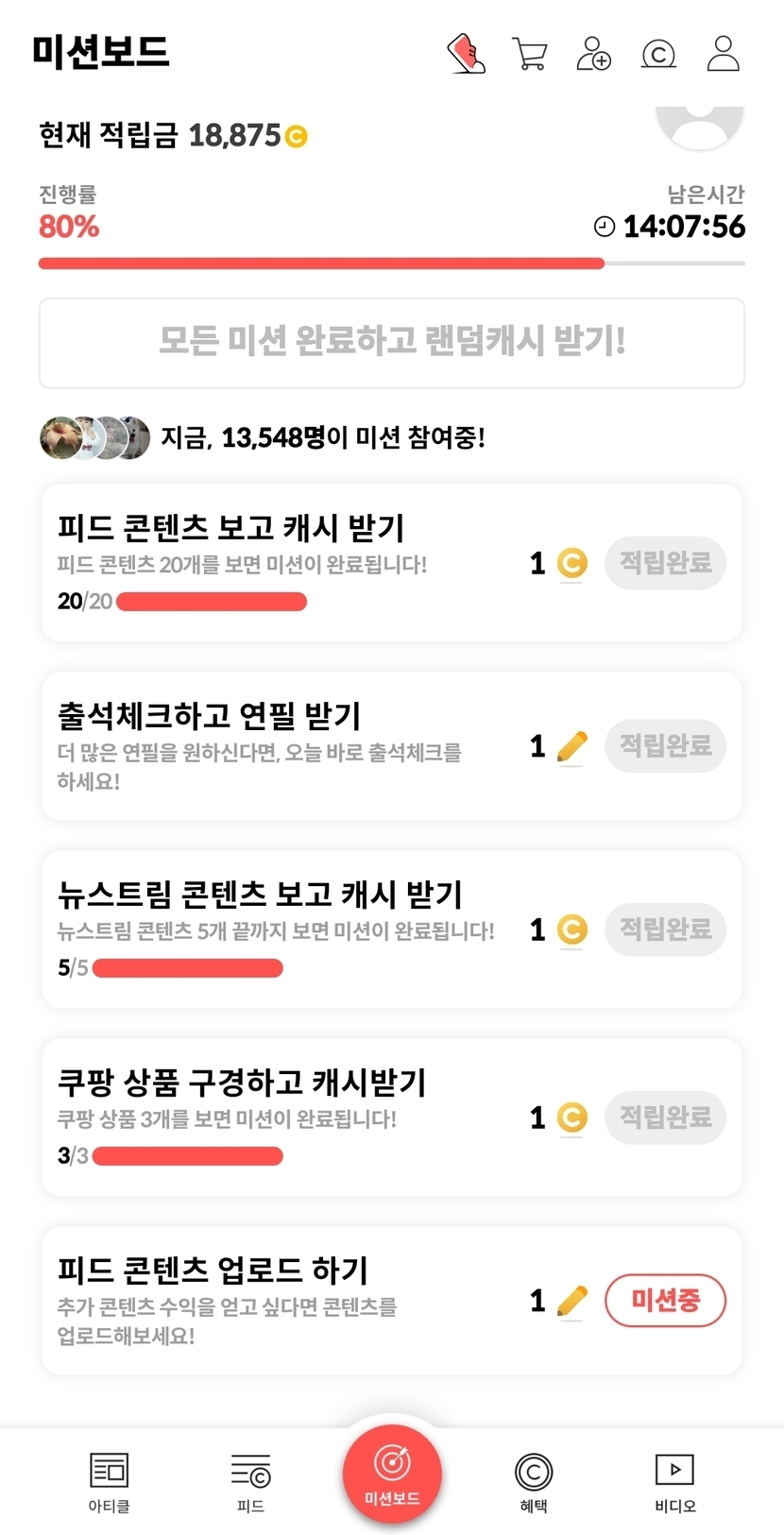Click the 80% overall progress bar

point(392,264)
